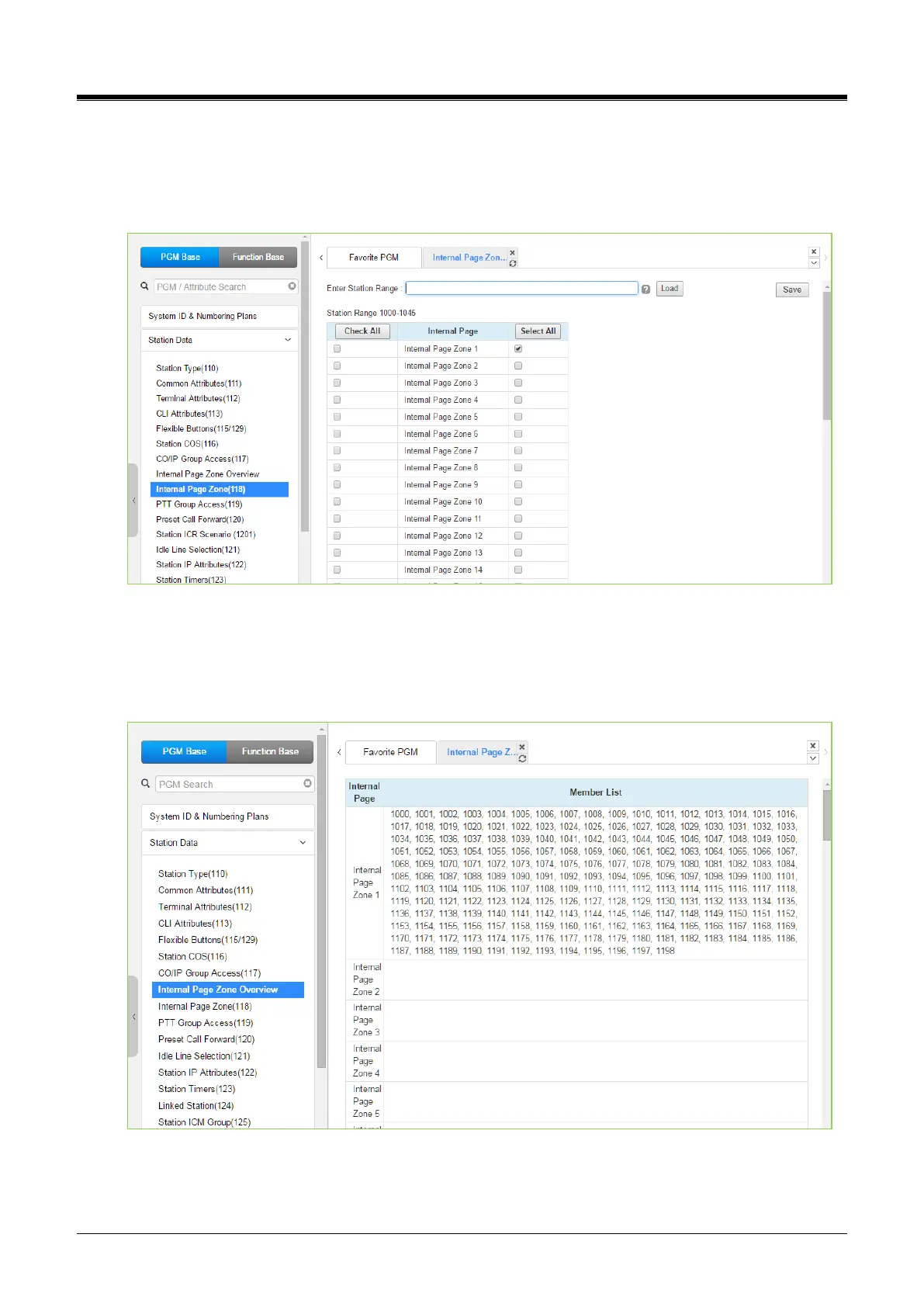Click Internal Page Zone 2 row in overview table
924x1307 pixels.
pos(576,979)
